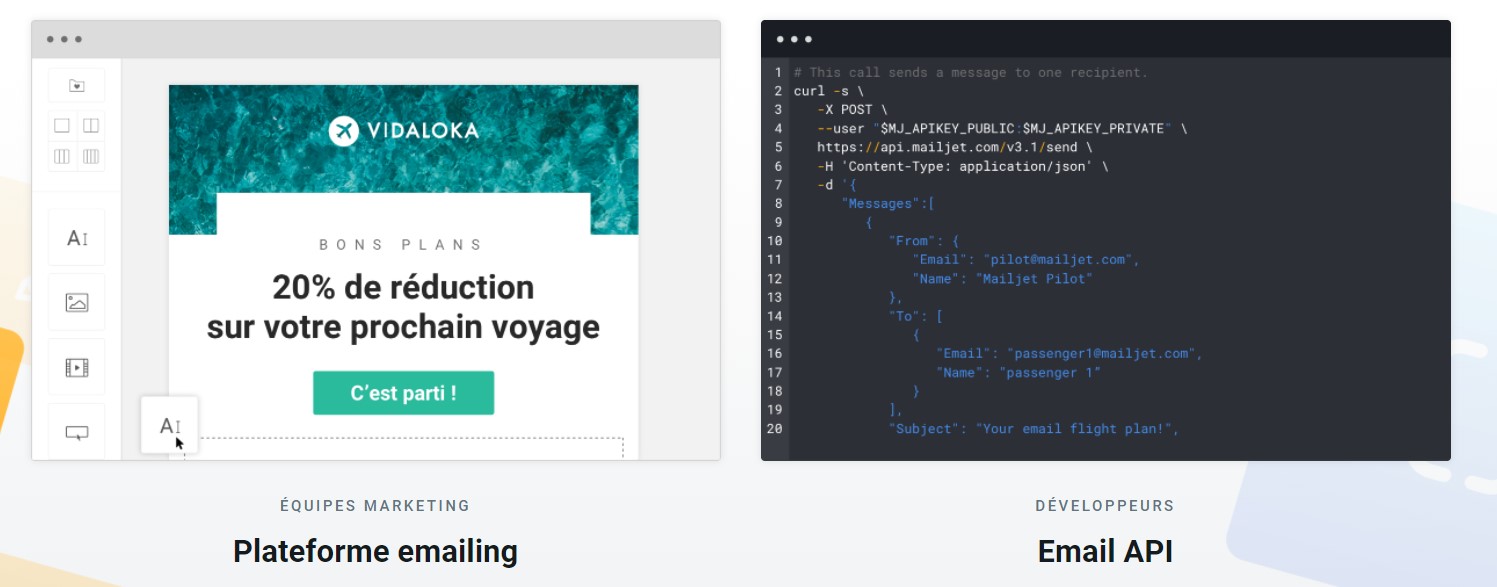Click the VIDALOKA brand name in the email header
The width and height of the screenshot is (1497, 587).
point(421,131)
